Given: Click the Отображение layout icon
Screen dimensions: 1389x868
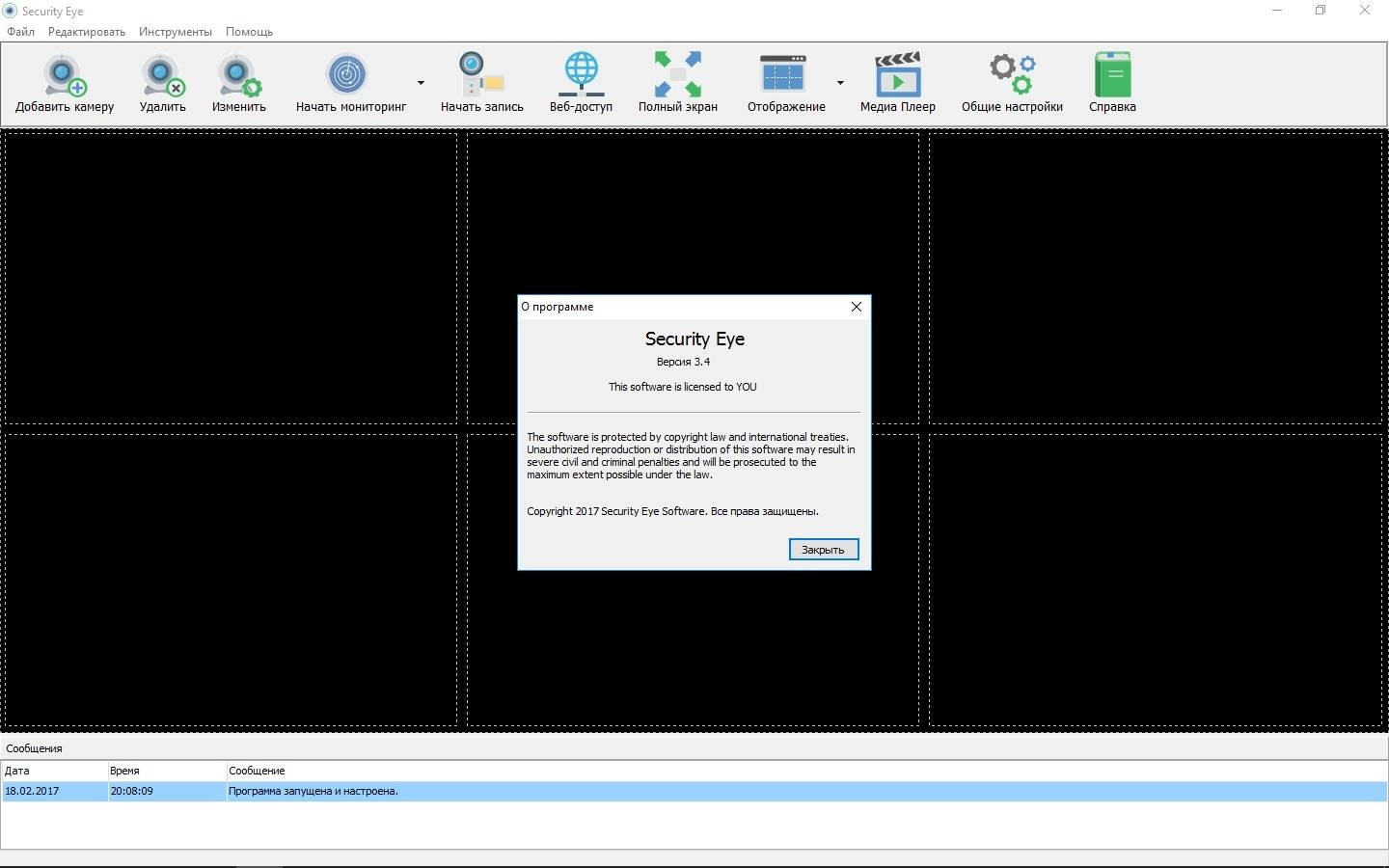Looking at the screenshot, I should 783,74.
